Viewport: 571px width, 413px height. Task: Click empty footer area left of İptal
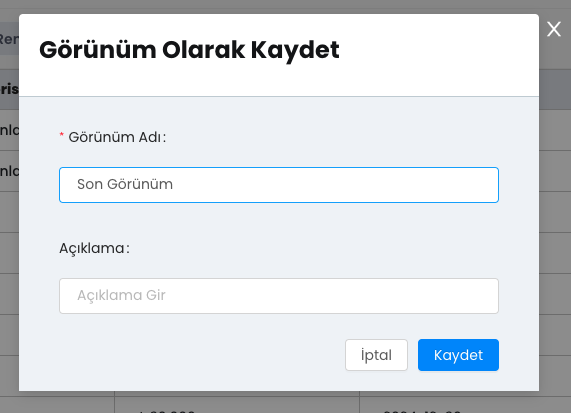(x=200, y=355)
